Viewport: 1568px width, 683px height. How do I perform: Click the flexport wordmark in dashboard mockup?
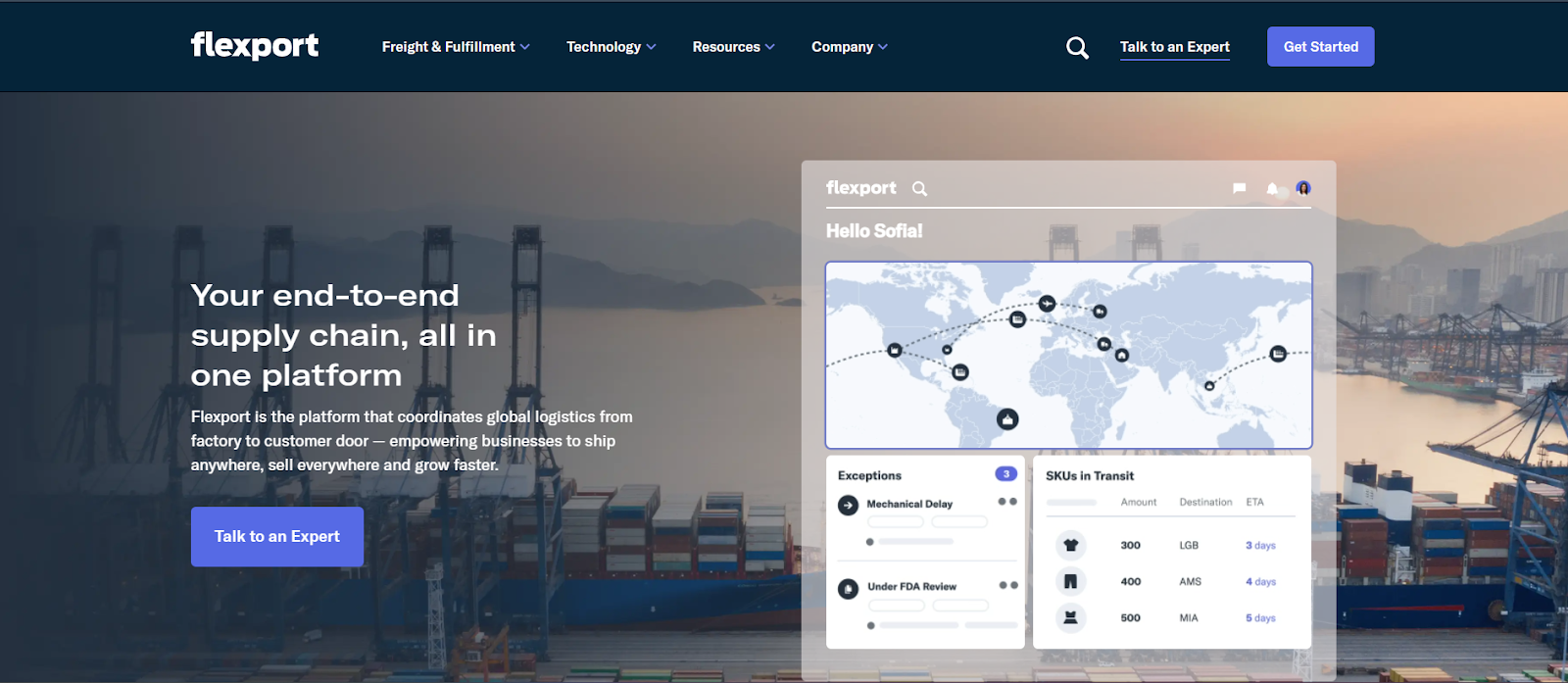860,187
